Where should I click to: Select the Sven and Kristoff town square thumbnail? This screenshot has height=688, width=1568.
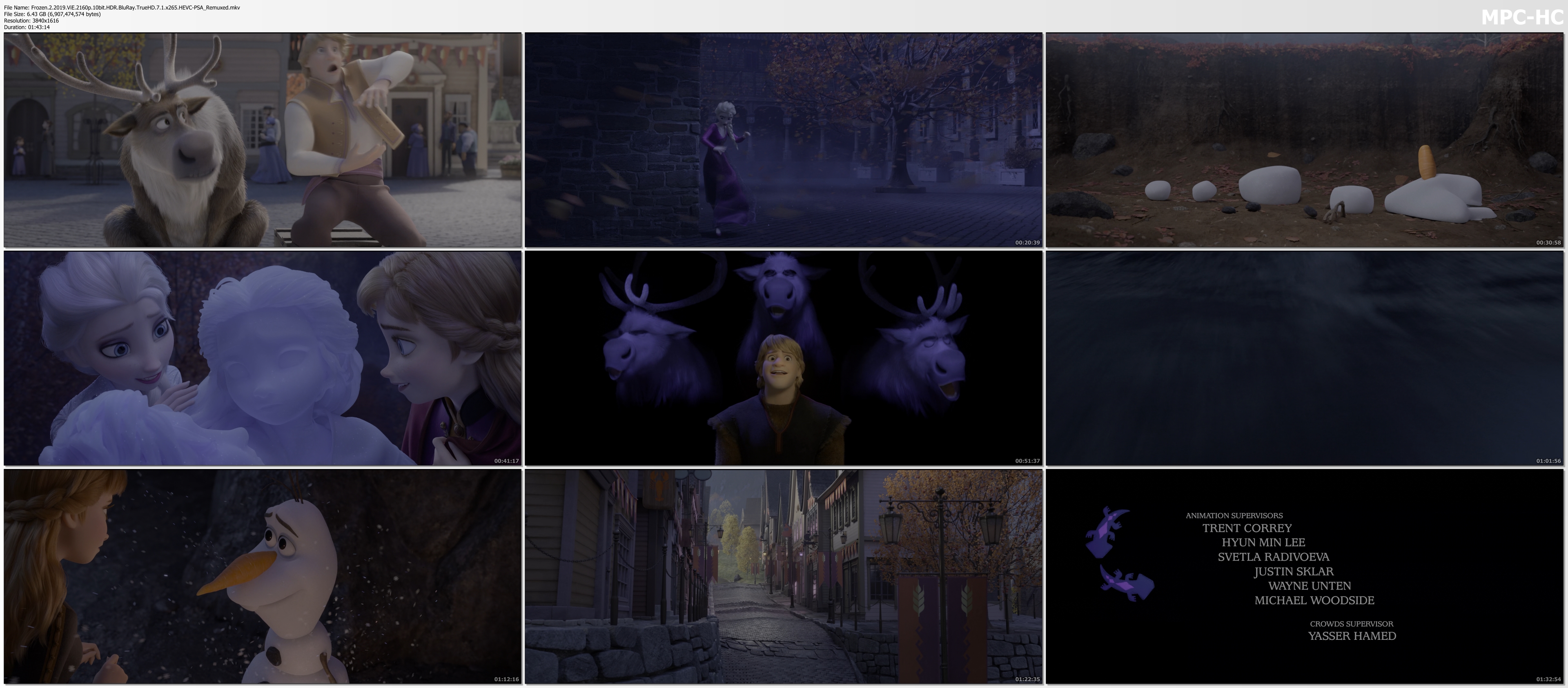coord(262,140)
